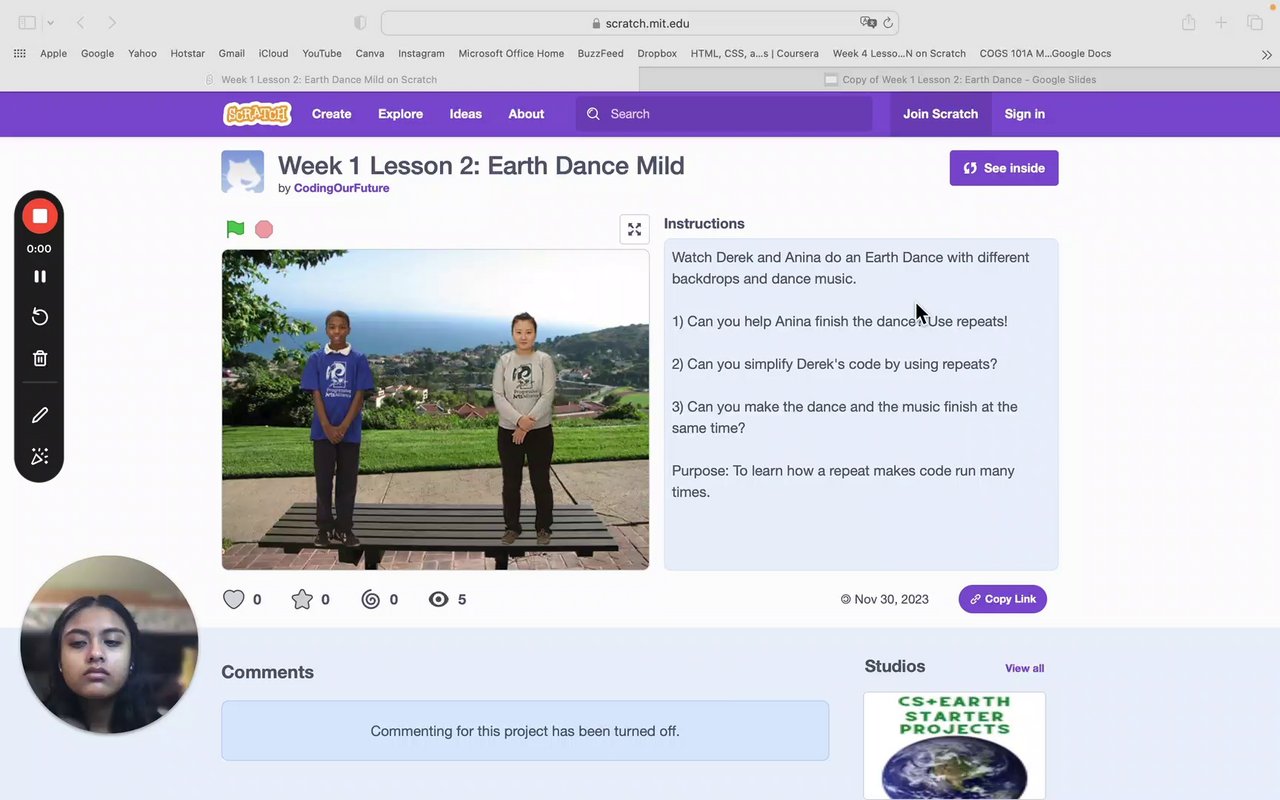Stop the screen recording

tap(40, 216)
